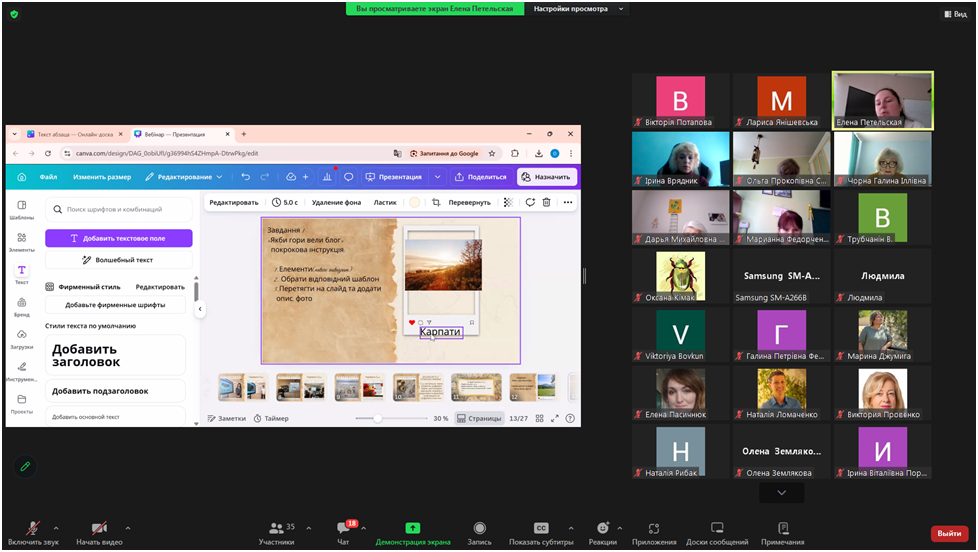
Task: Click the Canva zoom level slider
Action: (378, 418)
